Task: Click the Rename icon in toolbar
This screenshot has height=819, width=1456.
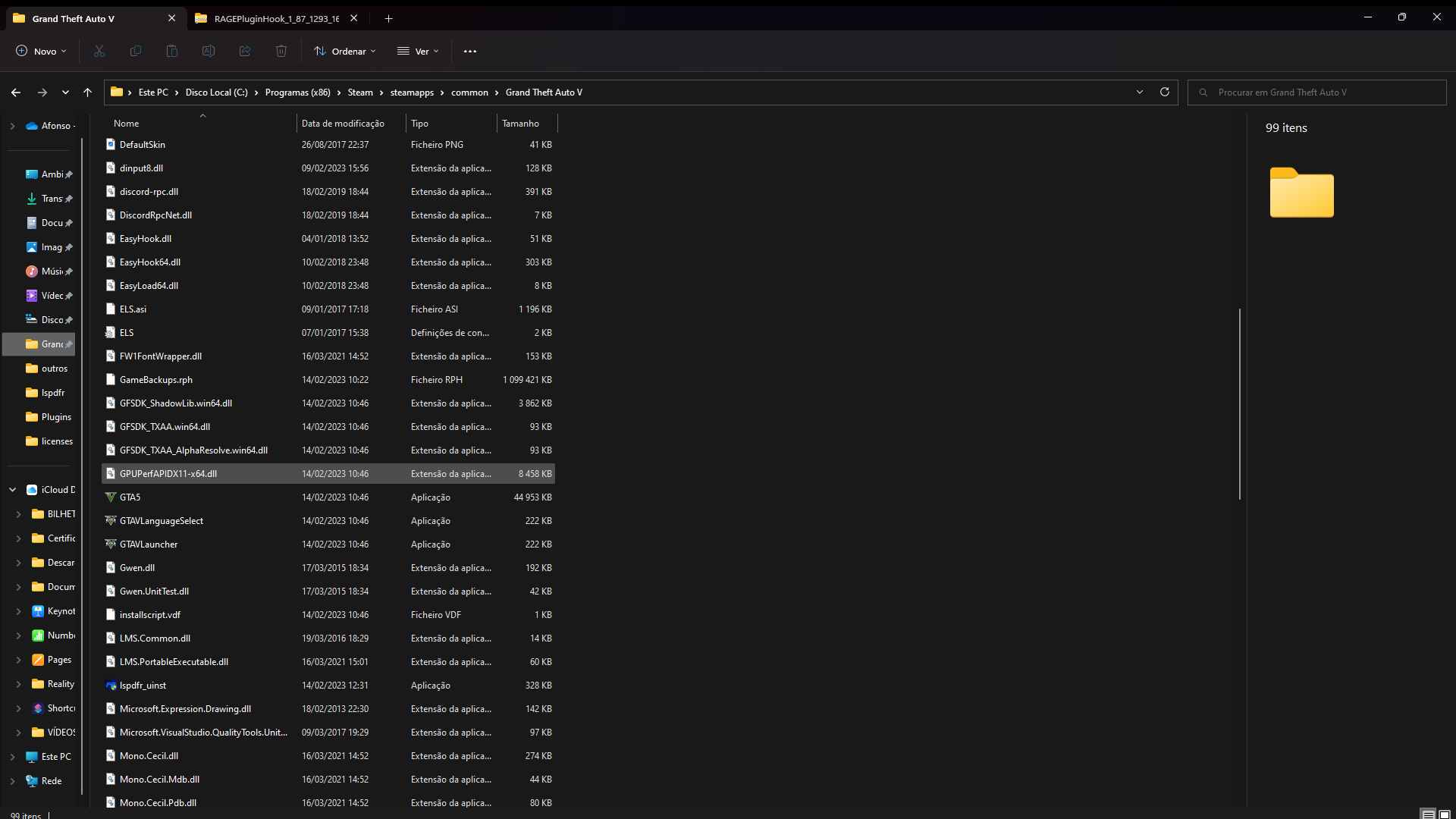Action: click(209, 51)
